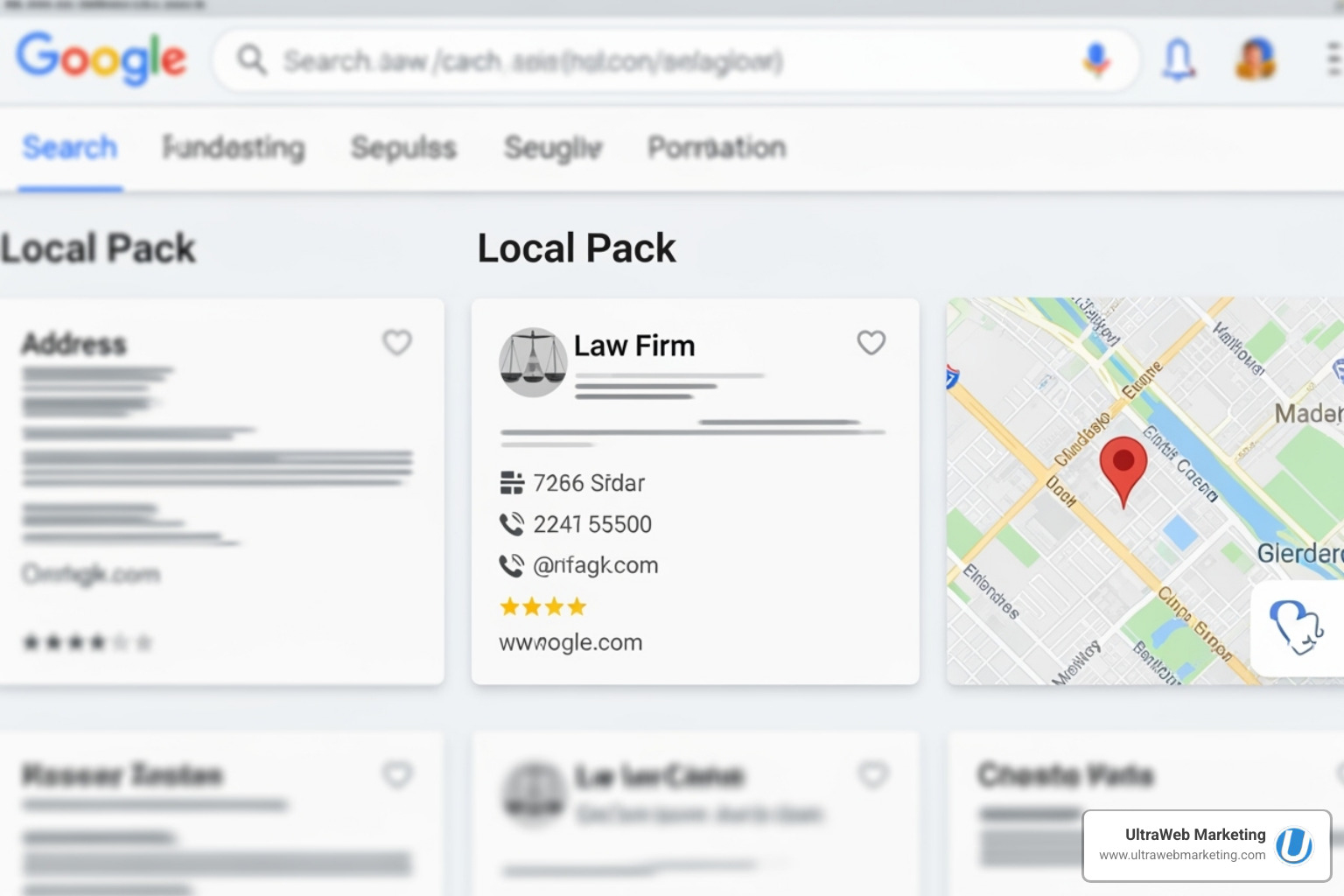Click the contact icon next to @rifagk.com
Image resolution: width=1344 pixels, height=896 pixels.
[x=511, y=564]
